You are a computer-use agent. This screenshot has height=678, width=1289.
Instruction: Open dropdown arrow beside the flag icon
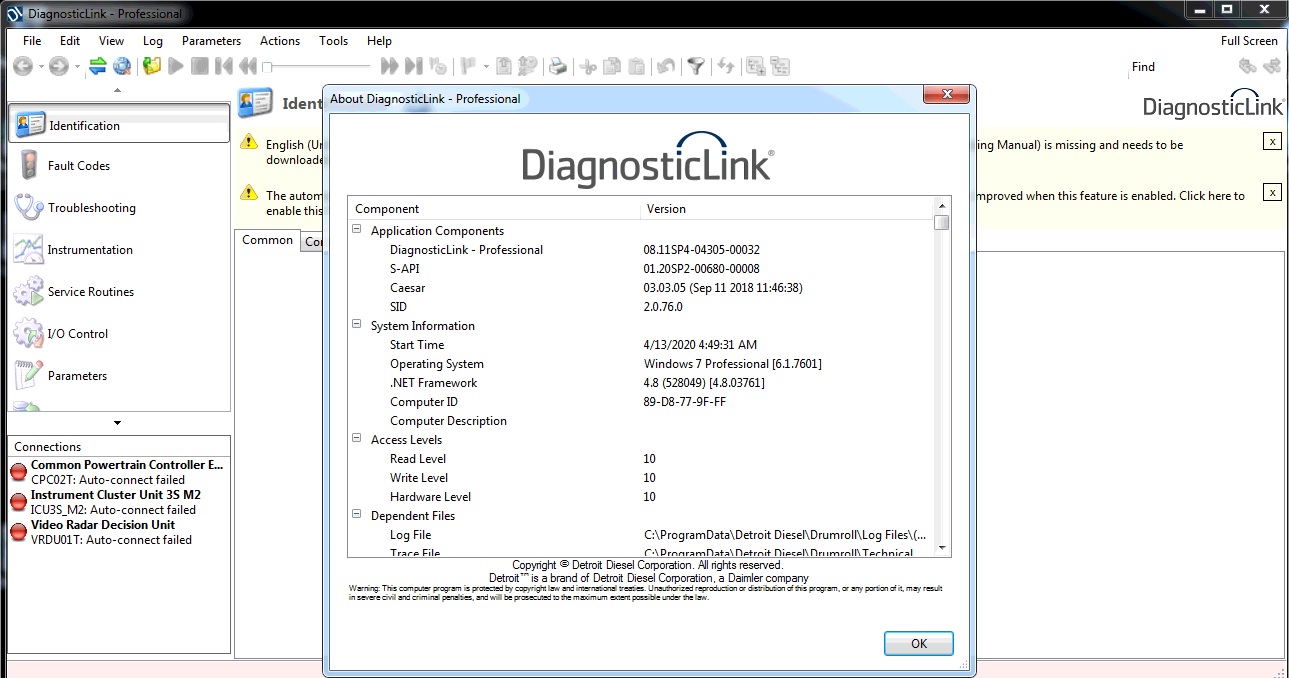point(486,67)
